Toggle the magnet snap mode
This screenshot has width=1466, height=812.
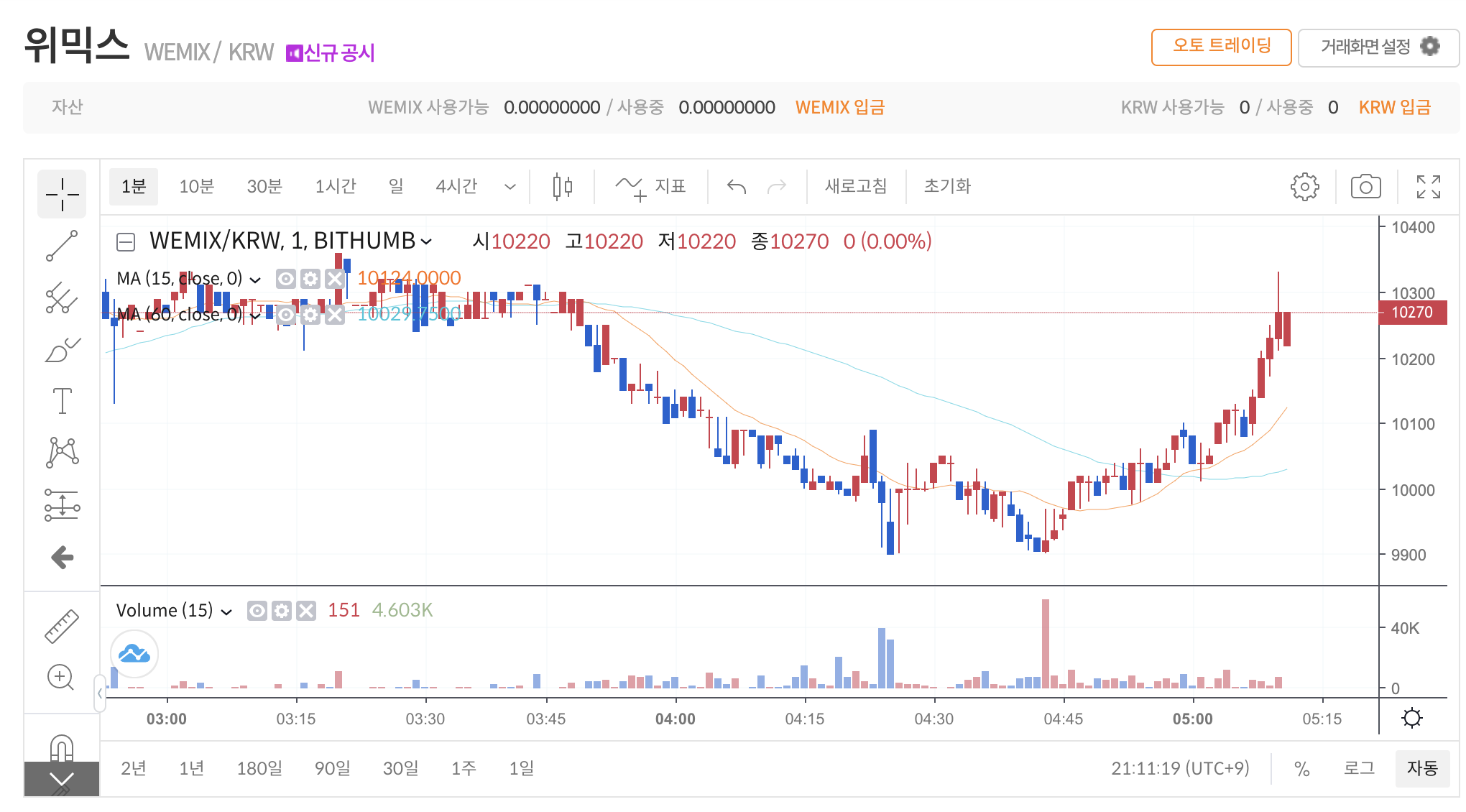[62, 747]
